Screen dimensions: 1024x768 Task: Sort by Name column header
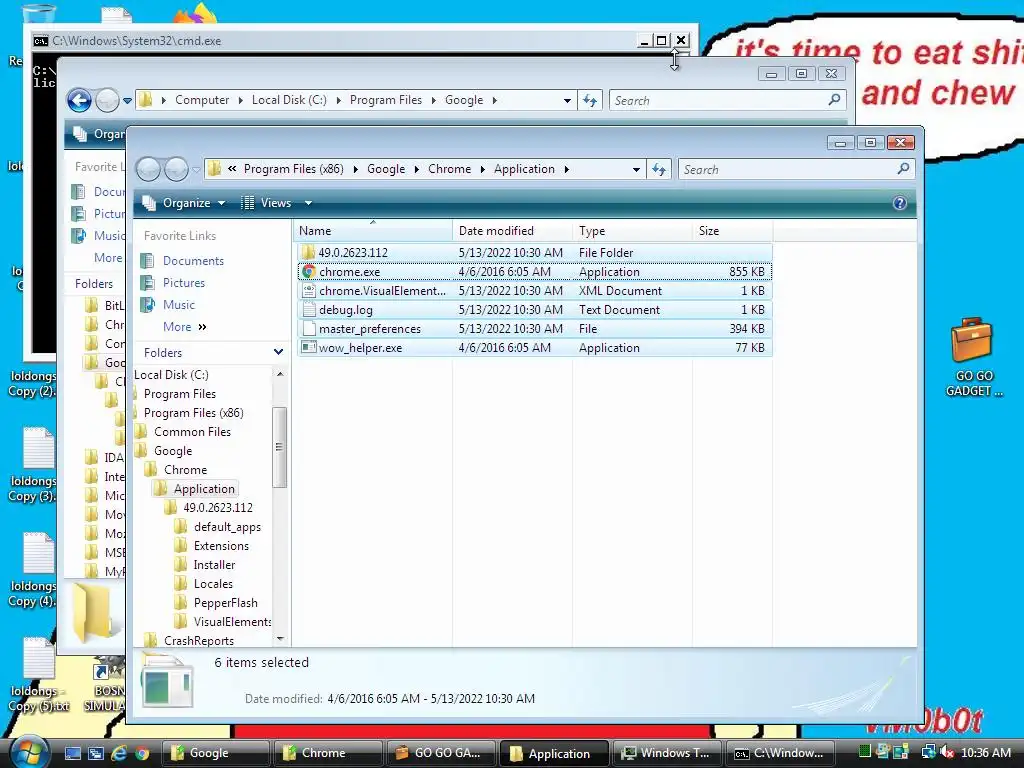click(x=372, y=231)
